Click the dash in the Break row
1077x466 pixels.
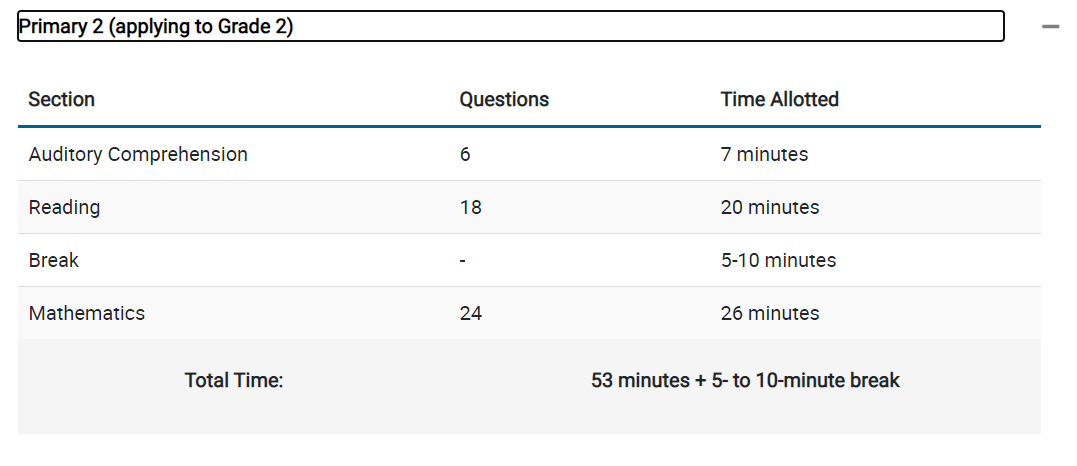click(x=463, y=261)
